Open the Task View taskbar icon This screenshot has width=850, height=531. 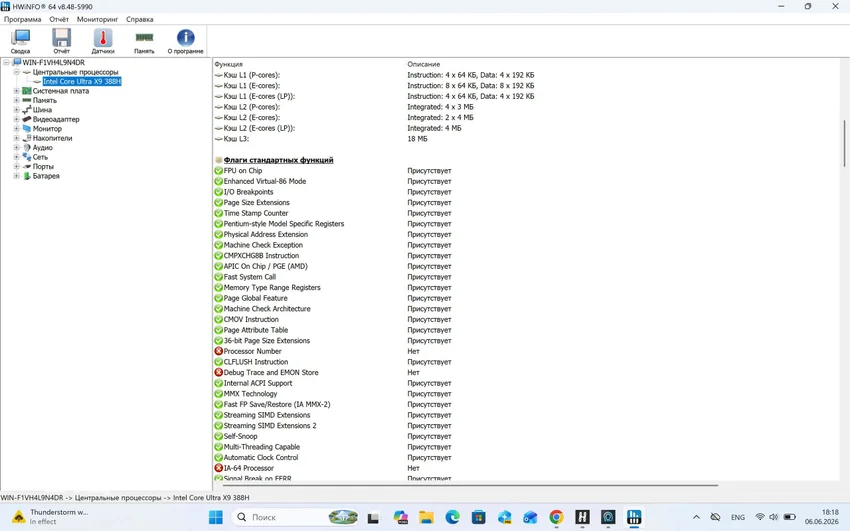tap(374, 517)
